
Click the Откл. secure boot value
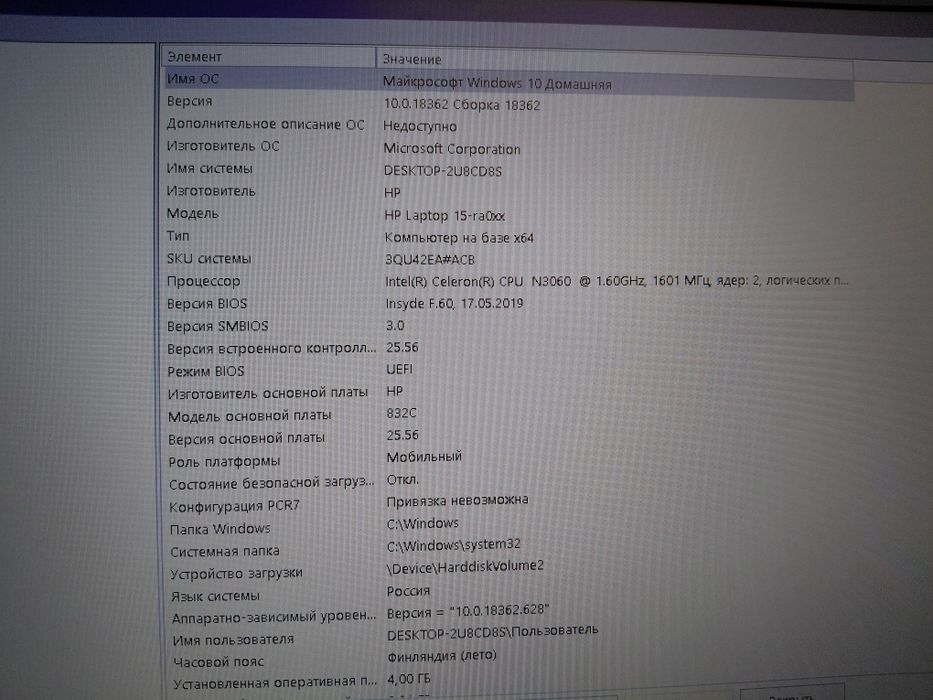point(403,479)
